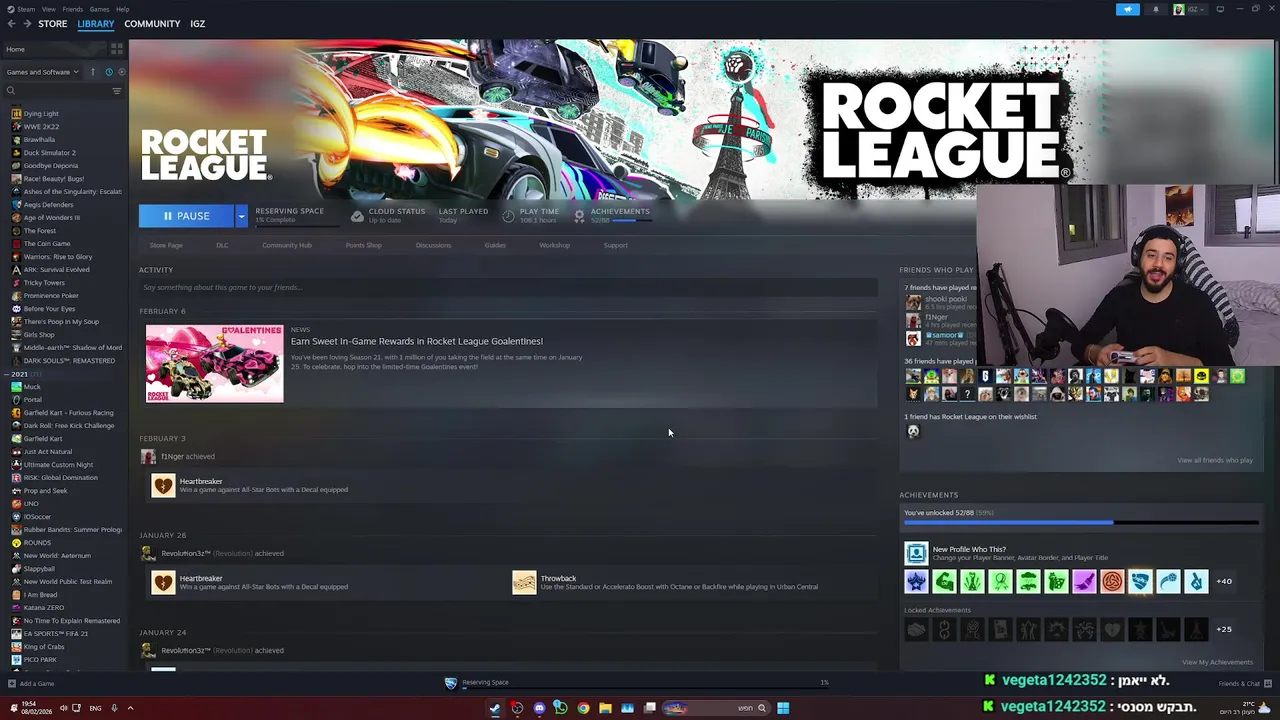The image size is (1280, 720).
Task: Open the play time clock icon
Action: pyautogui.click(x=508, y=215)
